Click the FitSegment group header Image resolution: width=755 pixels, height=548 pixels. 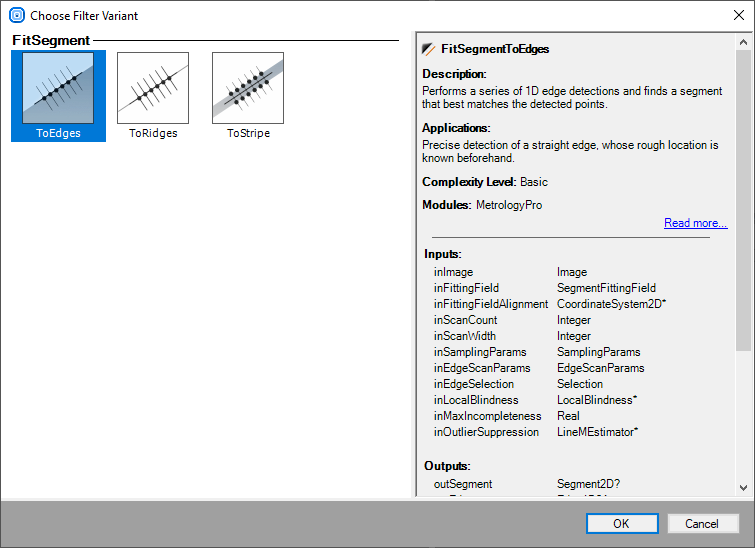[51, 40]
